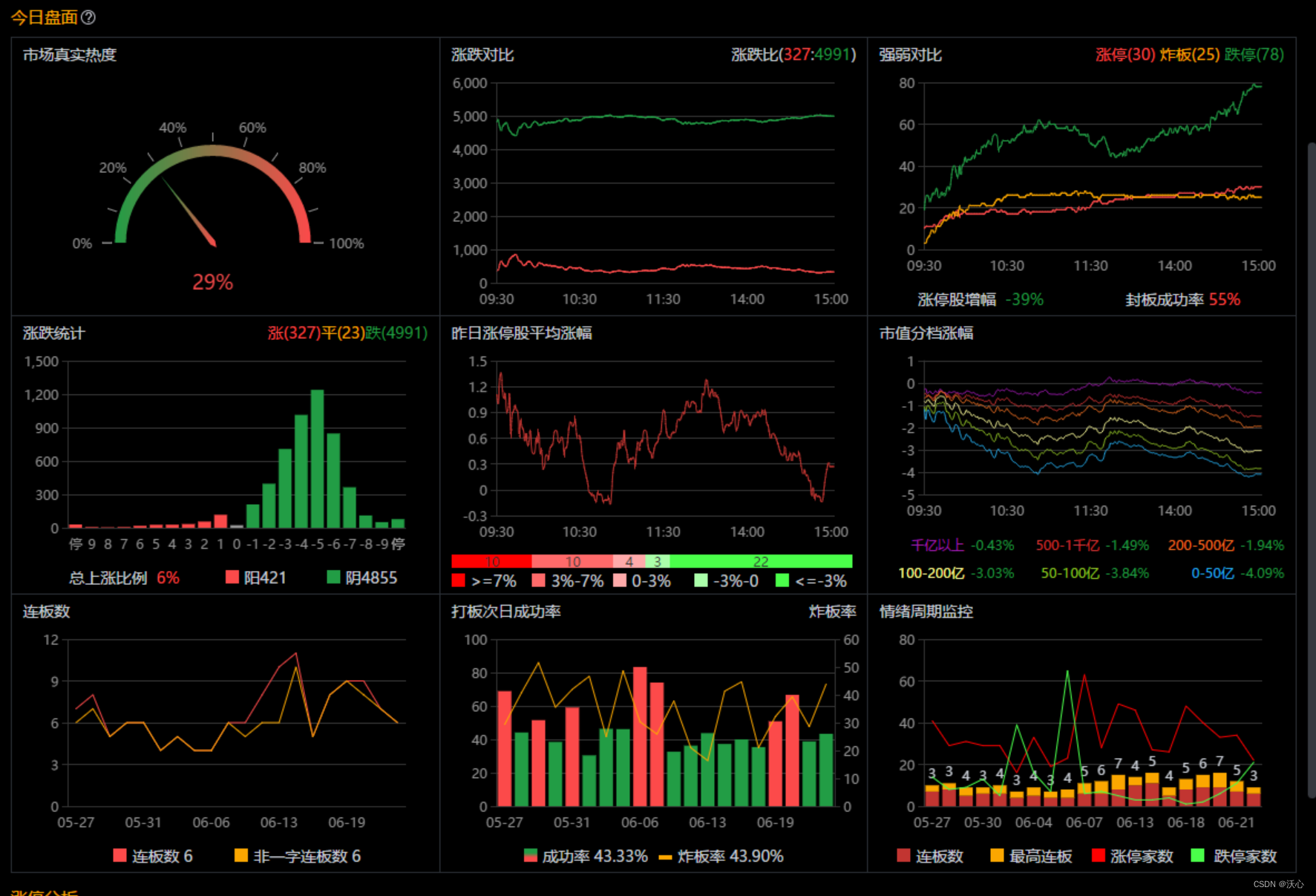Toggle the 炸板率 43.90% legend item
The image size is (1316, 896).
721,856
